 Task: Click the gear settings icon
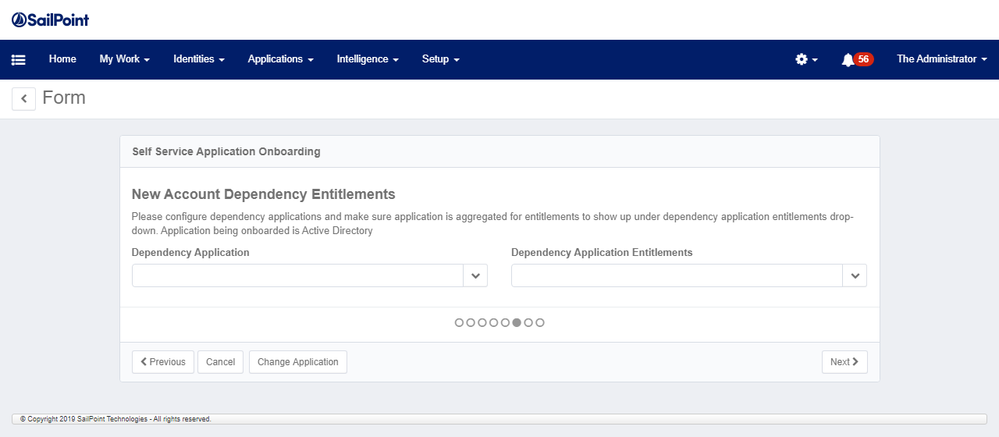tap(801, 60)
